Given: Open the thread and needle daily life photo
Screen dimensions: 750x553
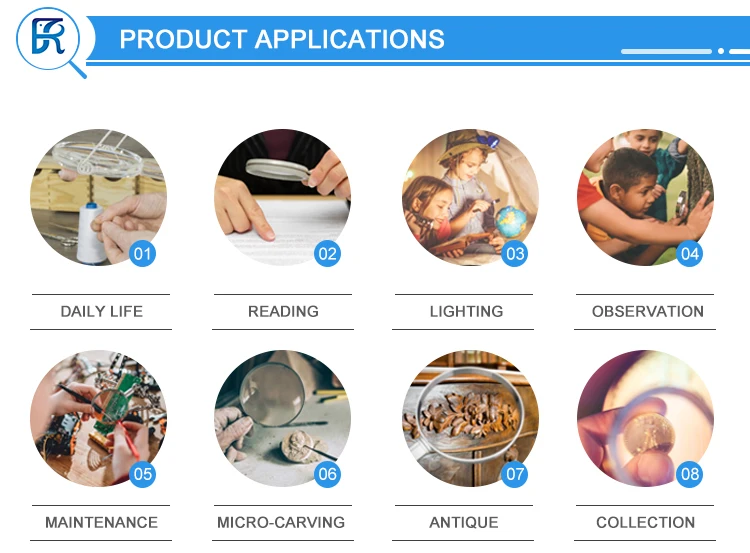Looking at the screenshot, I should click(99, 197).
